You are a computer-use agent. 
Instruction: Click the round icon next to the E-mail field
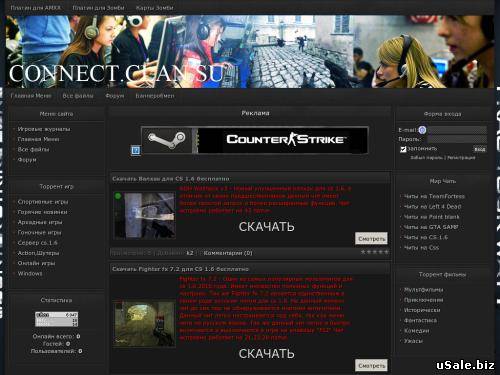pyautogui.click(x=422, y=130)
